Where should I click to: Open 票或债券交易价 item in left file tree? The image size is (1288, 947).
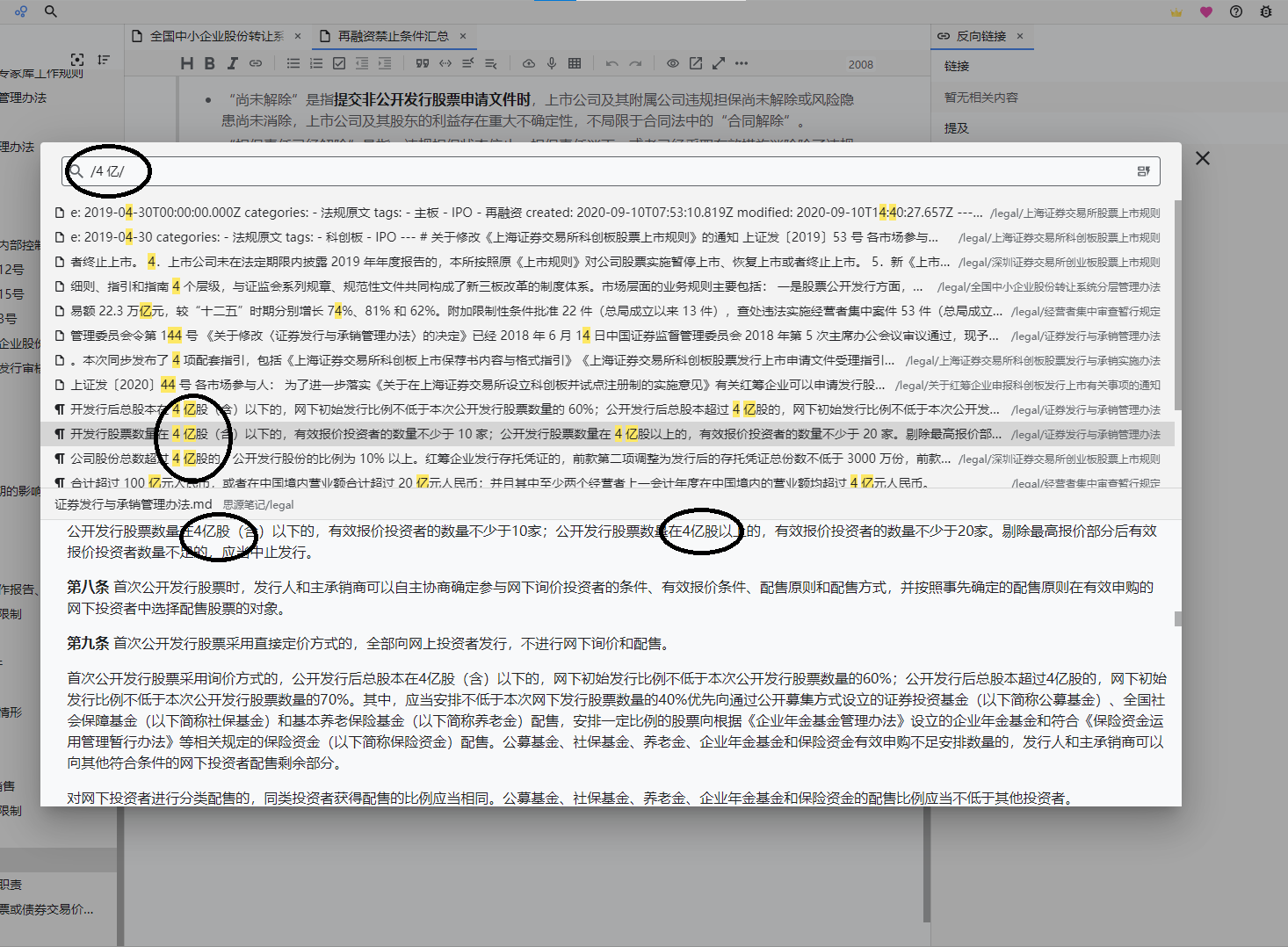47,909
